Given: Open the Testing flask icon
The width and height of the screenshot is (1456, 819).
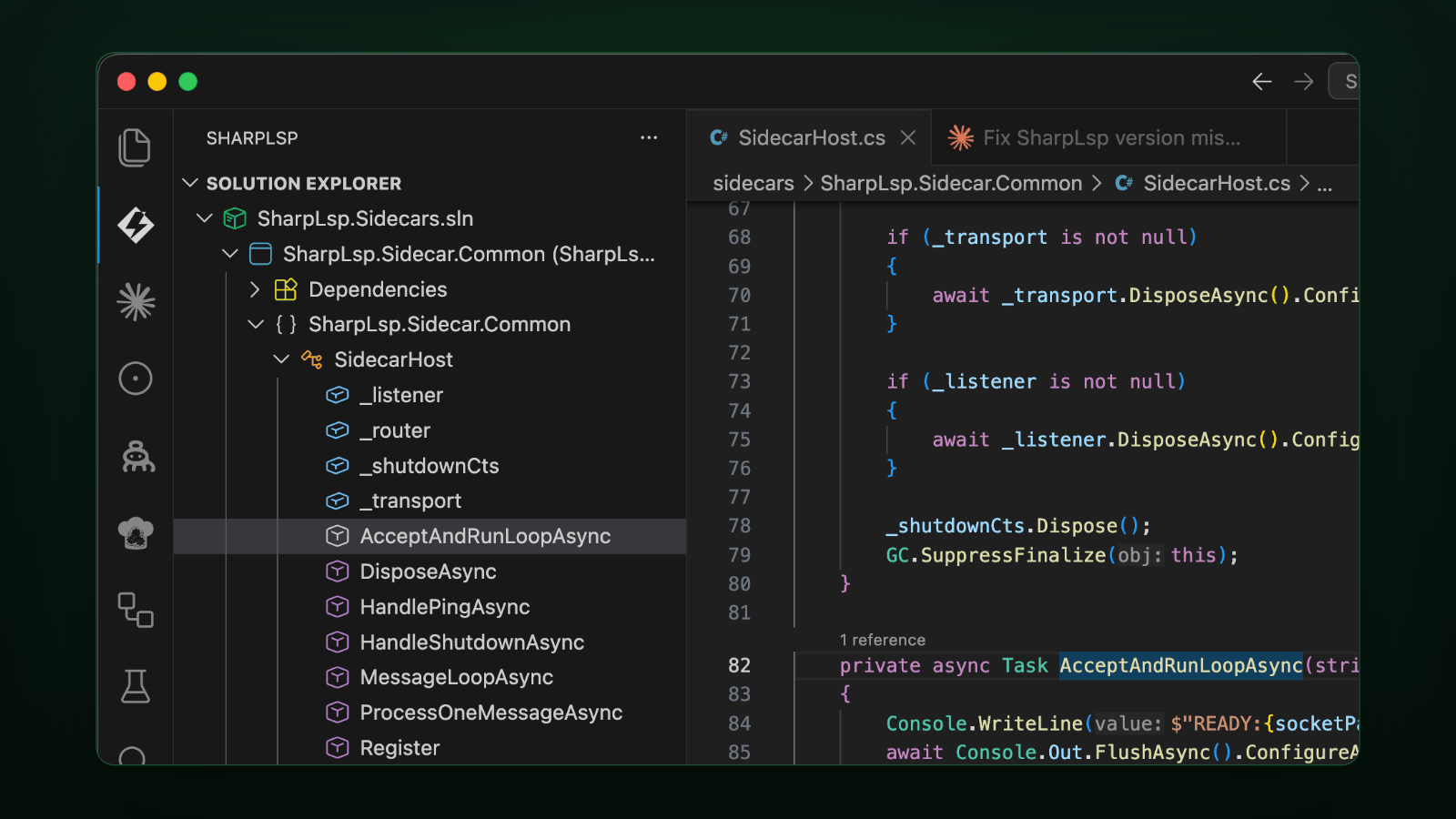Looking at the screenshot, I should click(x=136, y=686).
